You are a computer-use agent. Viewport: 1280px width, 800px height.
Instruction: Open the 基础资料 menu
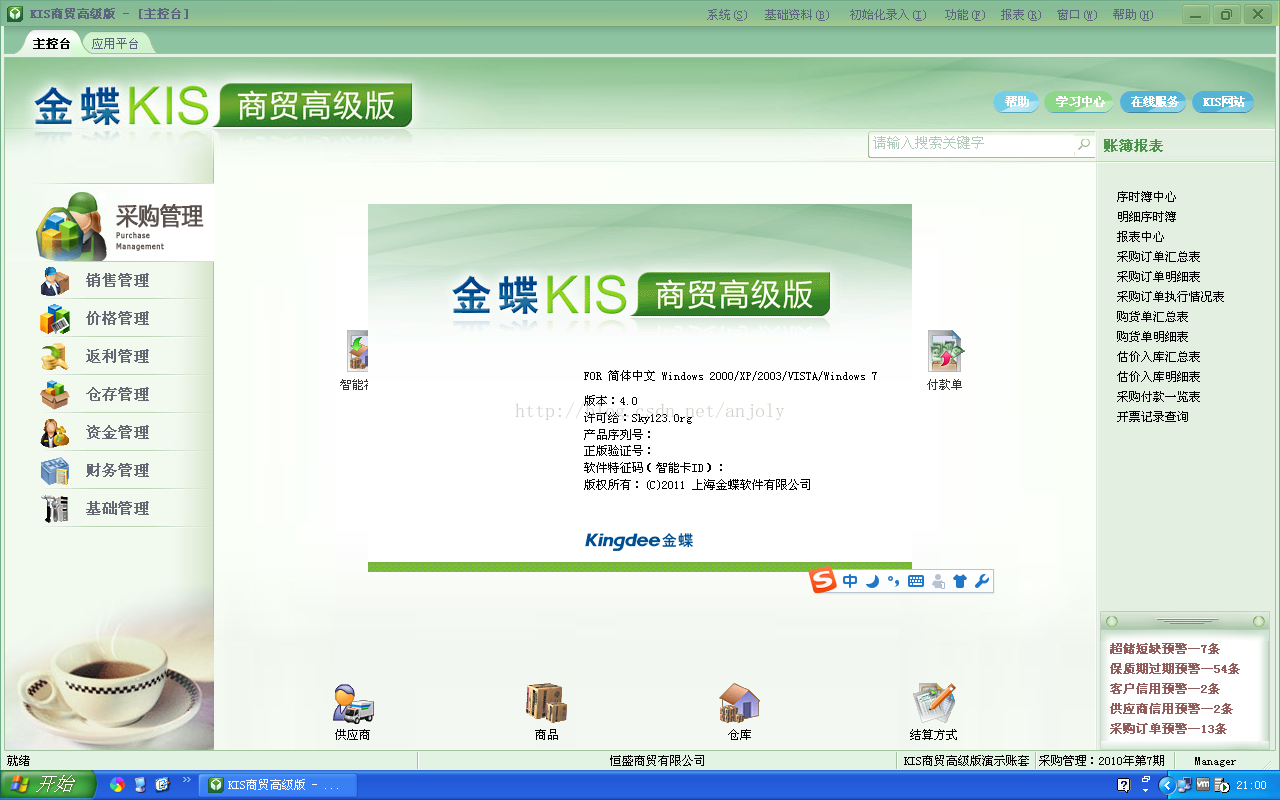pos(797,15)
